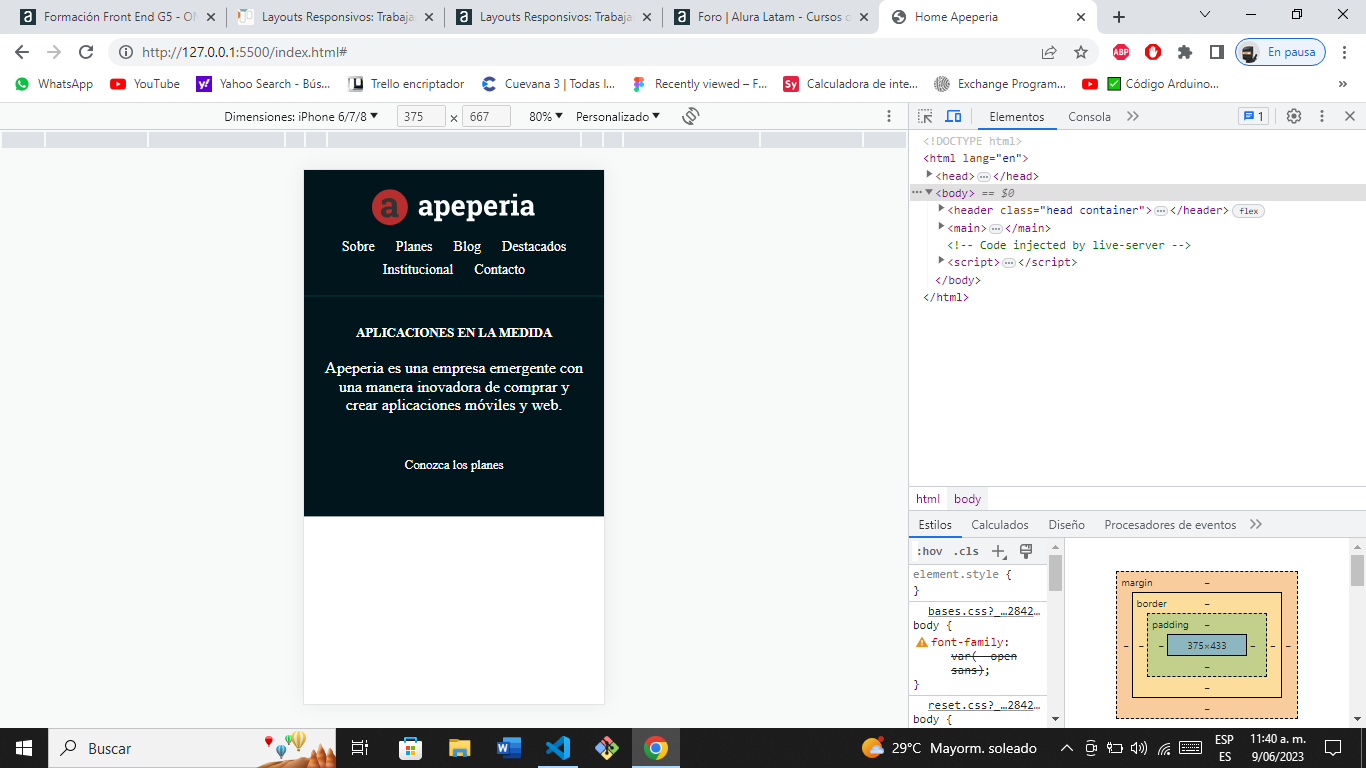The width and height of the screenshot is (1366, 768).
Task: Select the Estilos pane tab
Action: click(x=935, y=525)
